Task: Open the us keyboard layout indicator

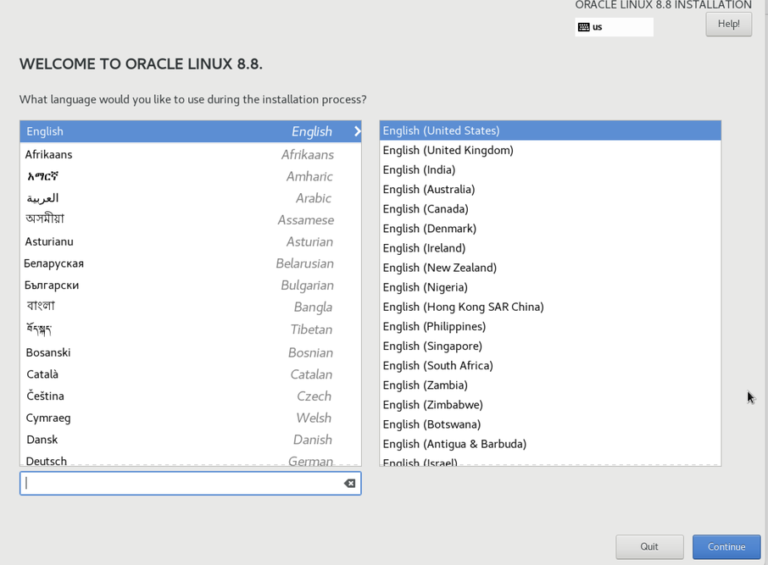Action: pyautogui.click(x=614, y=27)
